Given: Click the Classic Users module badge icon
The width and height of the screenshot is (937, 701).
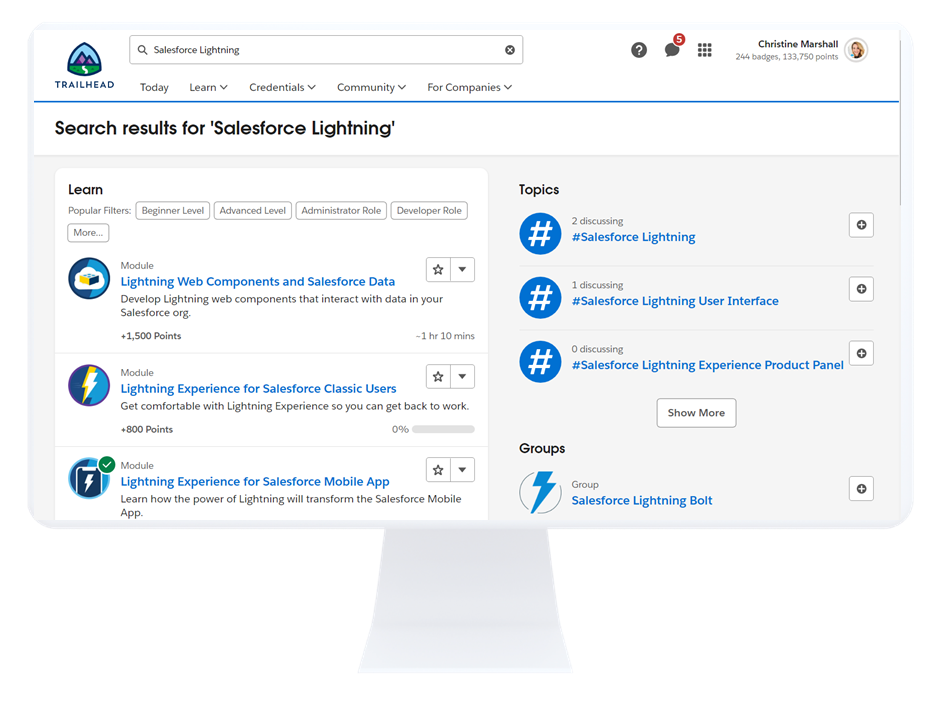Looking at the screenshot, I should point(89,385).
